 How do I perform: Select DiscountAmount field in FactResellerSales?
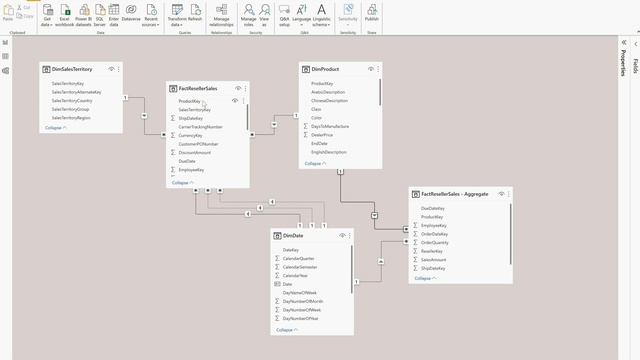[x=195, y=153]
